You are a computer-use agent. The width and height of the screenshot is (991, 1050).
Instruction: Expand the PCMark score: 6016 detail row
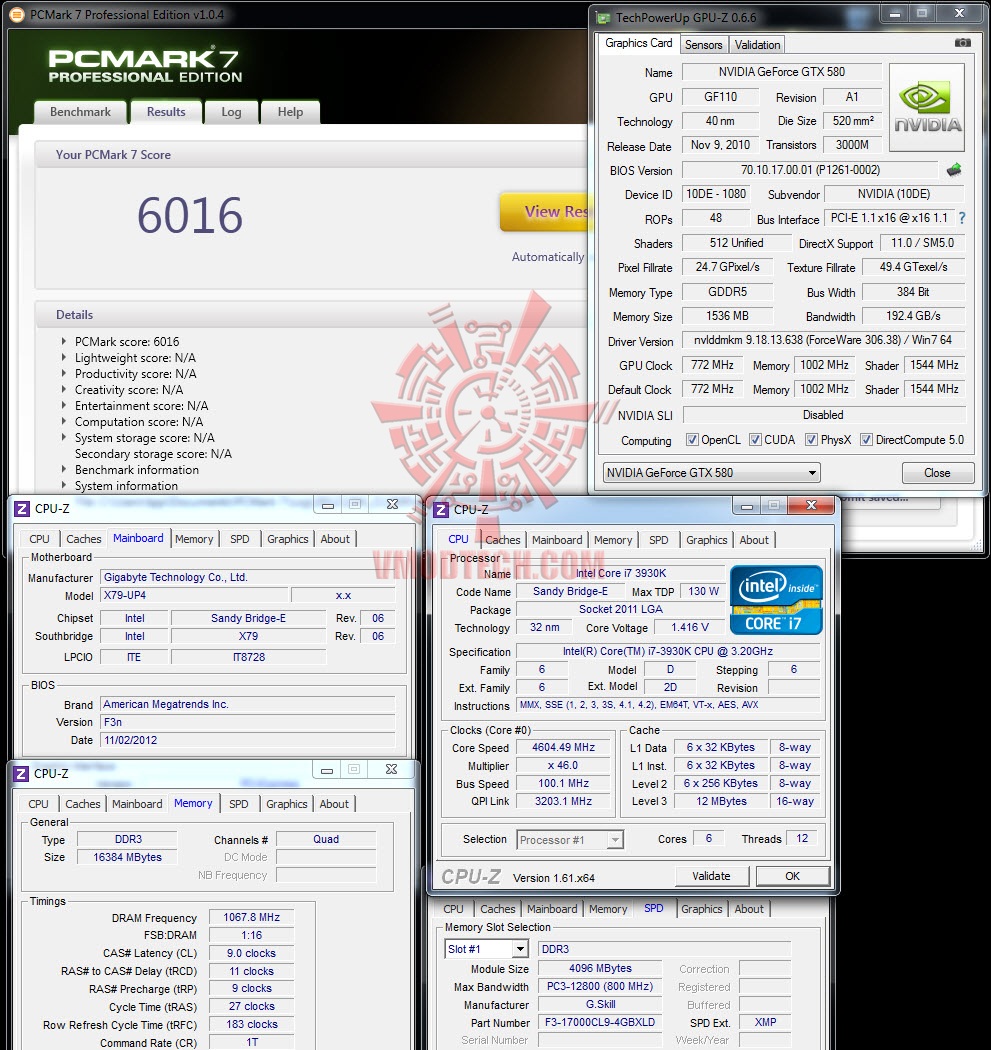pos(64,342)
